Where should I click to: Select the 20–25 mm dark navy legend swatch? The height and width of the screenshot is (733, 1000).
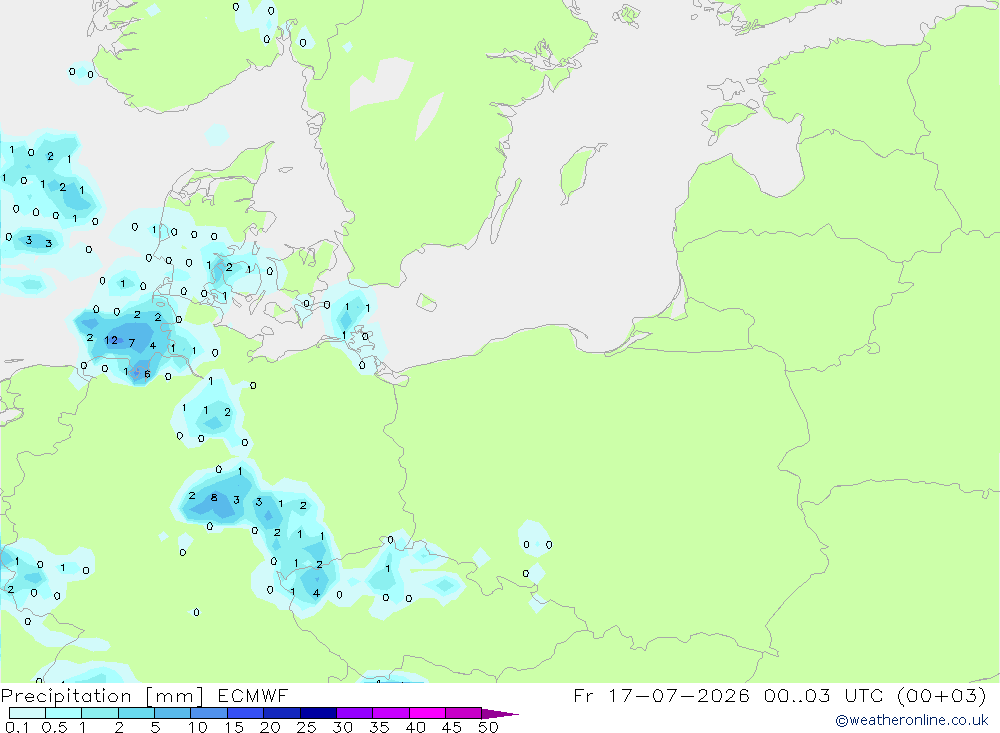[x=281, y=713]
